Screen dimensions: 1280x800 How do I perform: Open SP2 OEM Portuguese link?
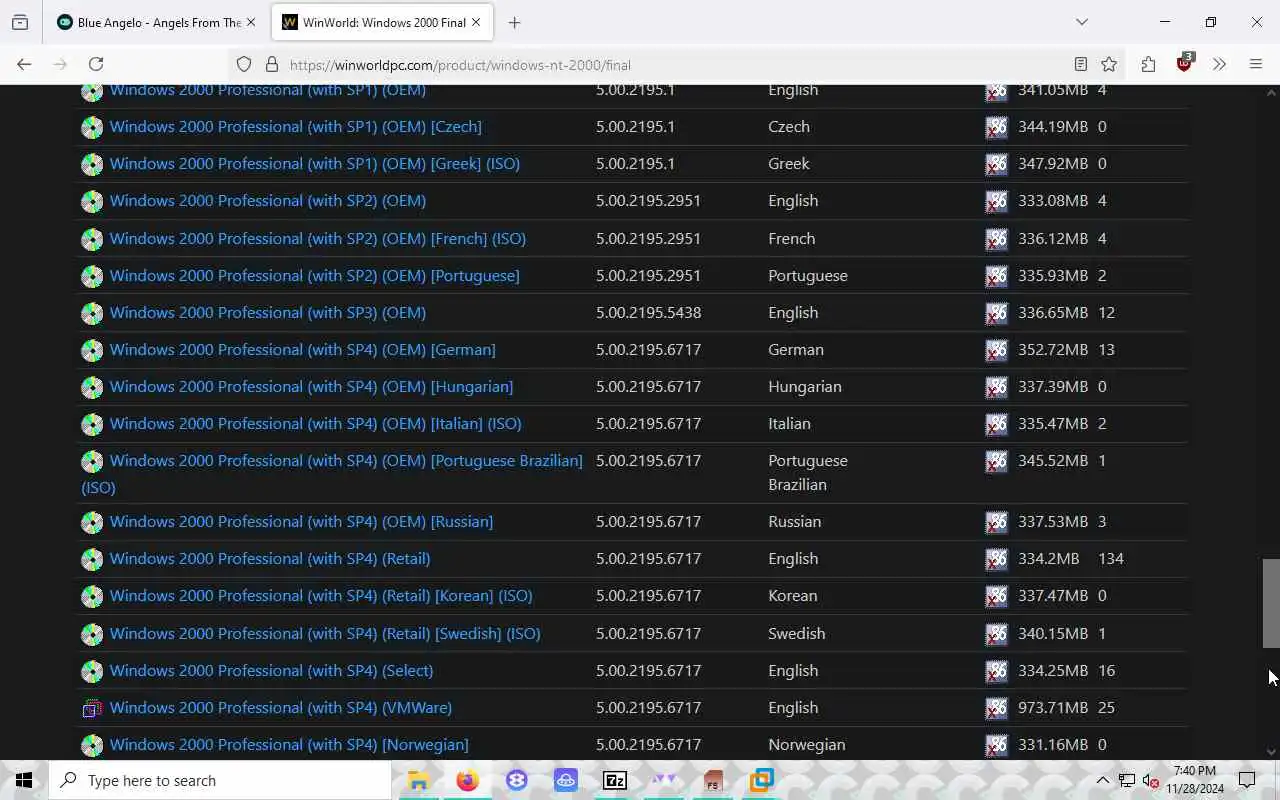(314, 275)
